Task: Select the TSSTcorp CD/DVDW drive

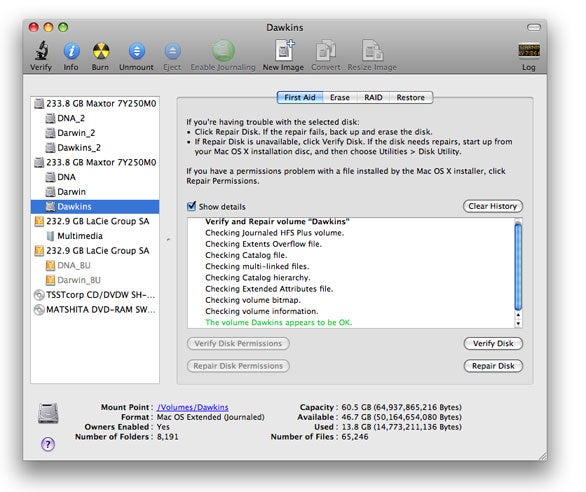Action: click(95, 295)
